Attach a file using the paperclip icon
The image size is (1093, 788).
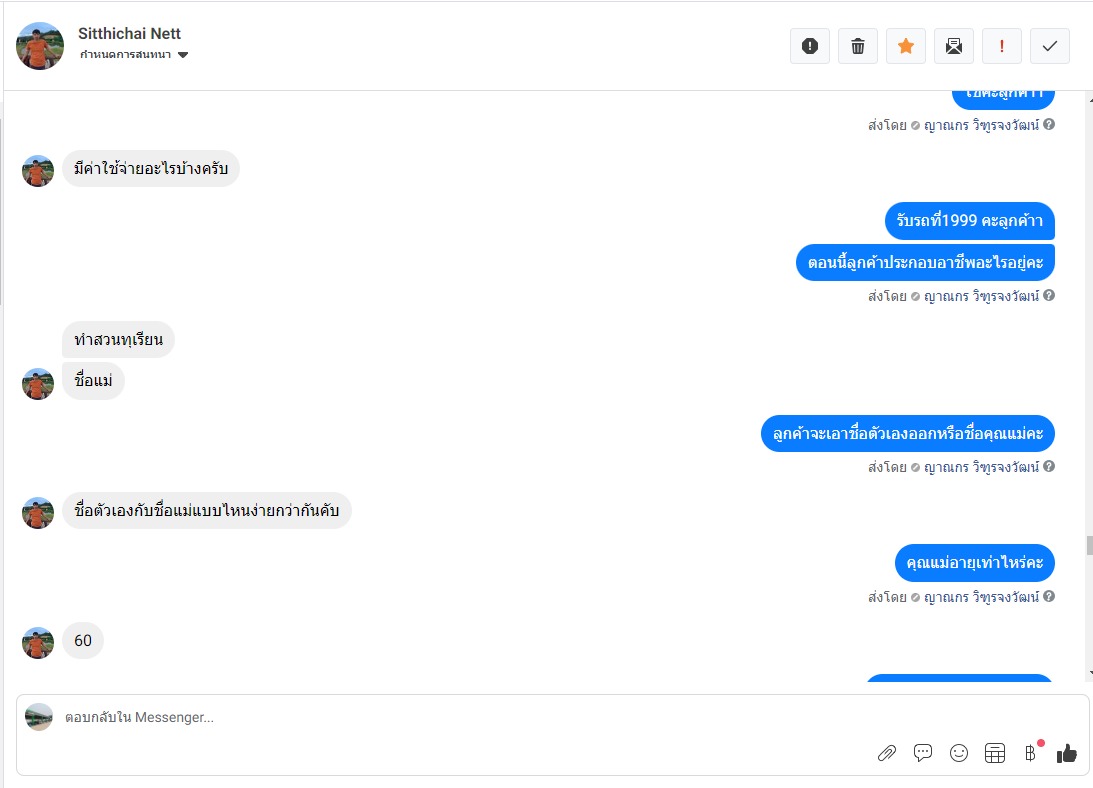point(887,753)
